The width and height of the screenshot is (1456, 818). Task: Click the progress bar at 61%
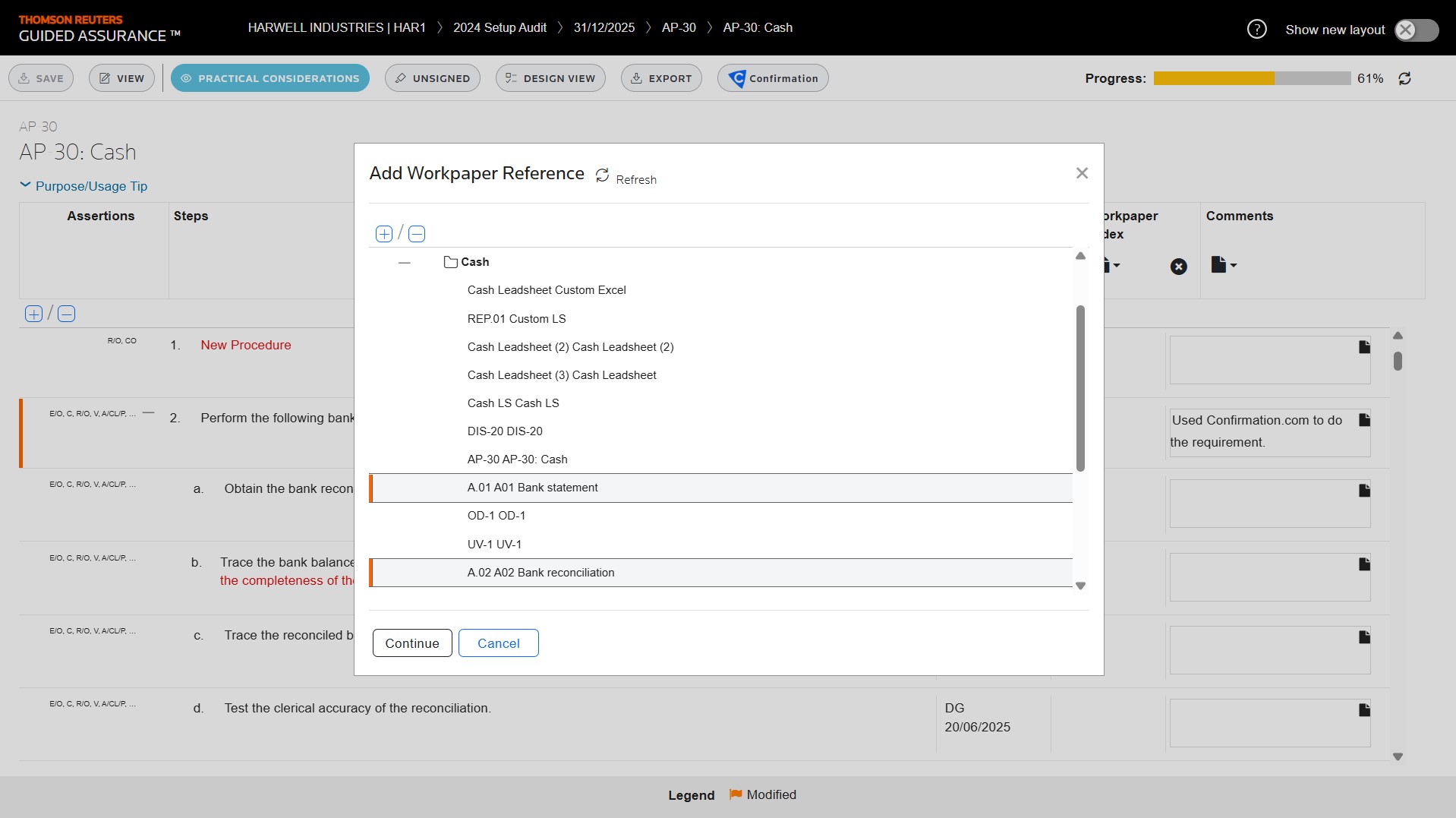1251,79
